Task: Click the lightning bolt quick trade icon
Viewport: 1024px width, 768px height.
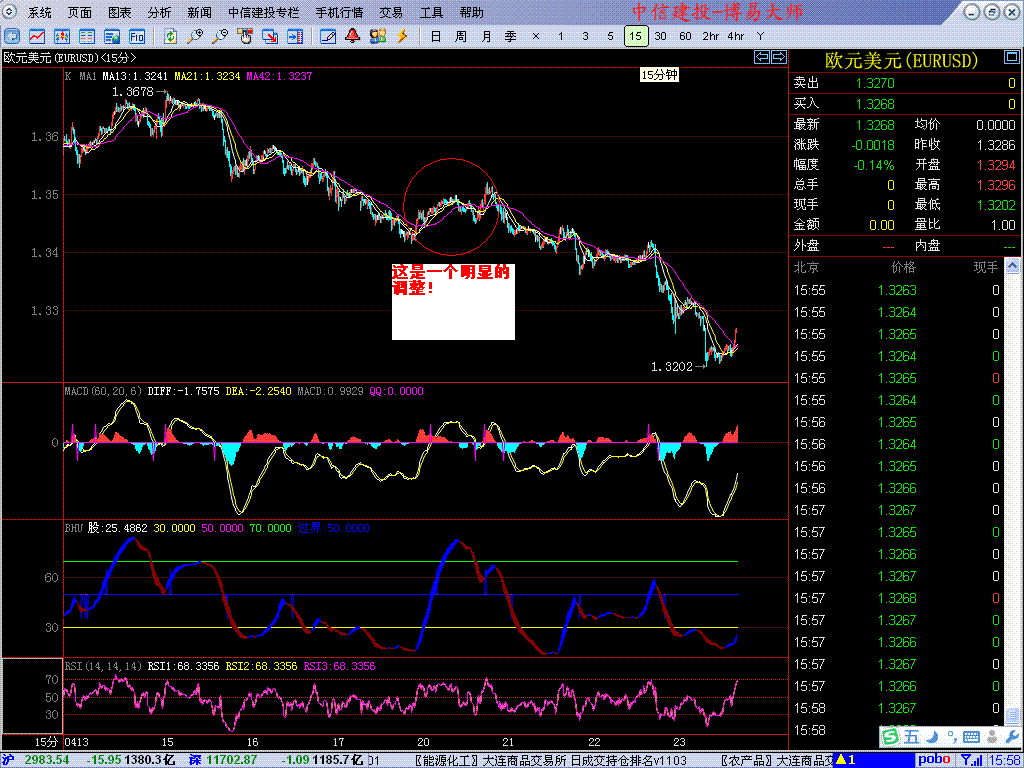Action: tap(402, 37)
